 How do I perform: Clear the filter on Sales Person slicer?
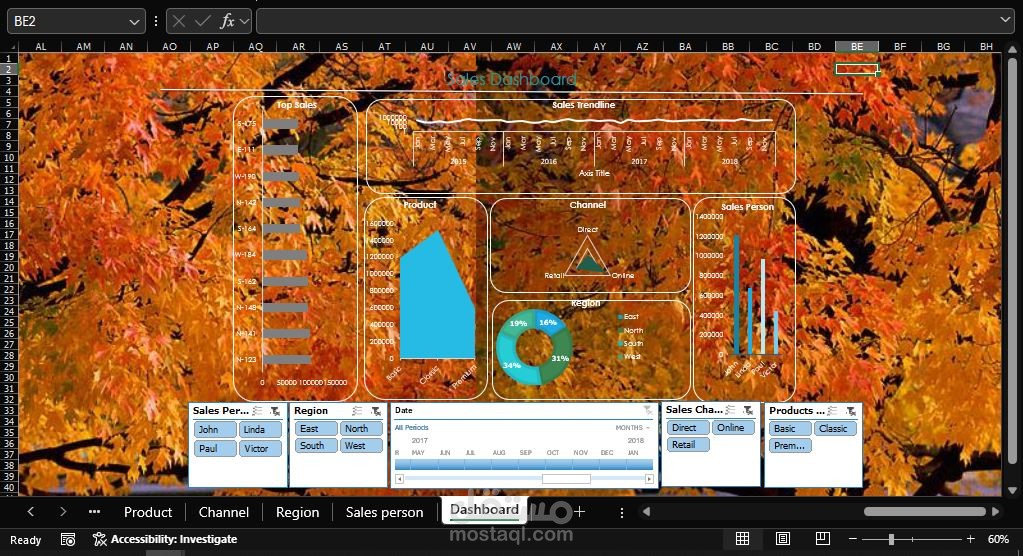coord(275,410)
